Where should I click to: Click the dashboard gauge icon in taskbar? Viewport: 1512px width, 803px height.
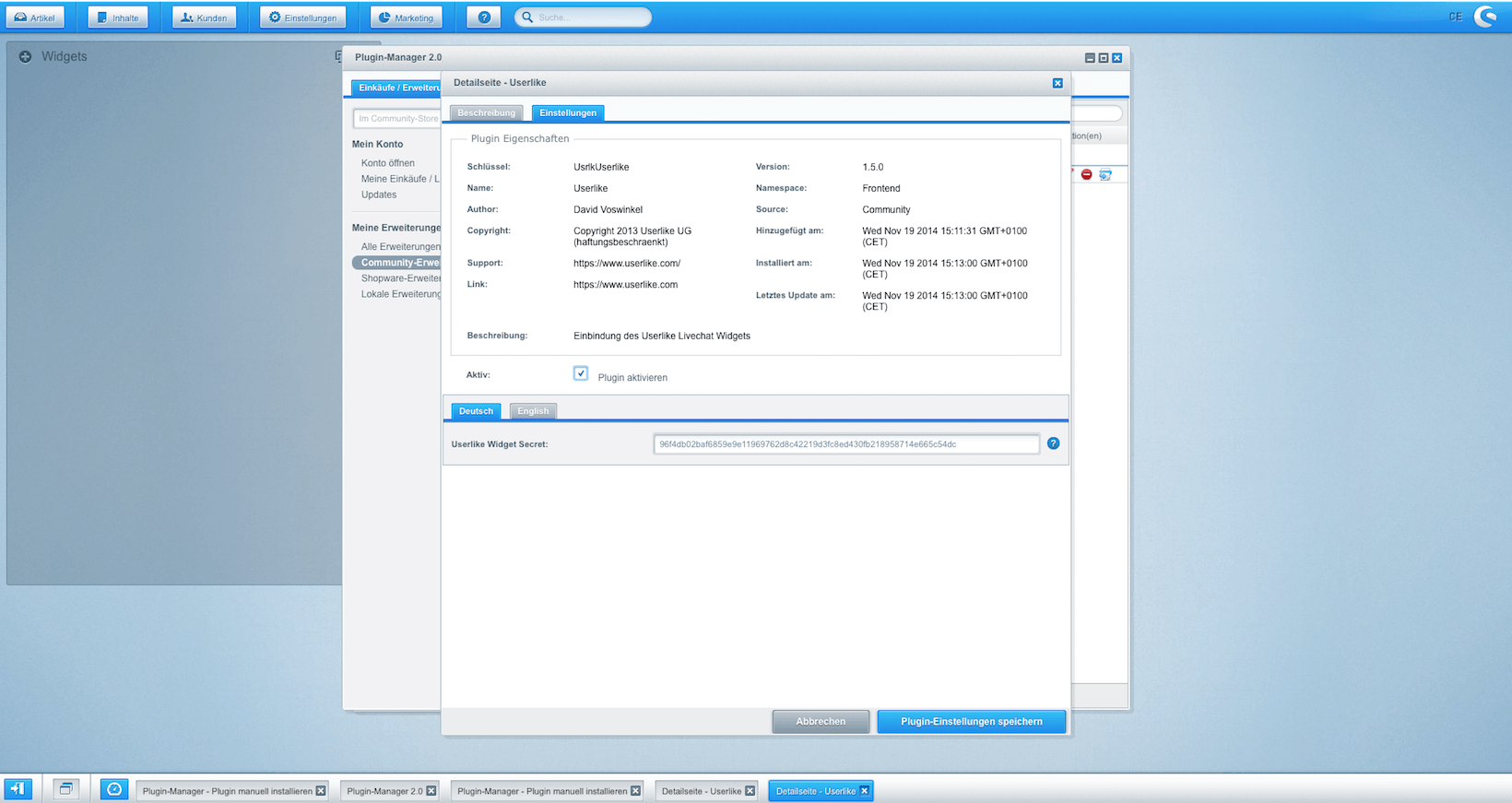click(114, 789)
